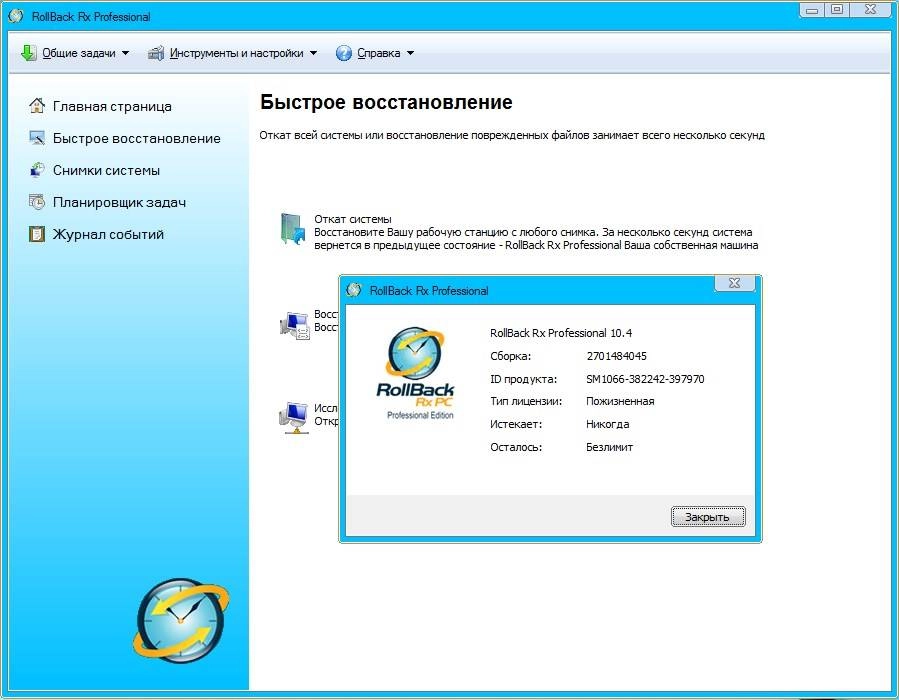
Task: Click the build number 2701484045
Action: click(x=616, y=356)
